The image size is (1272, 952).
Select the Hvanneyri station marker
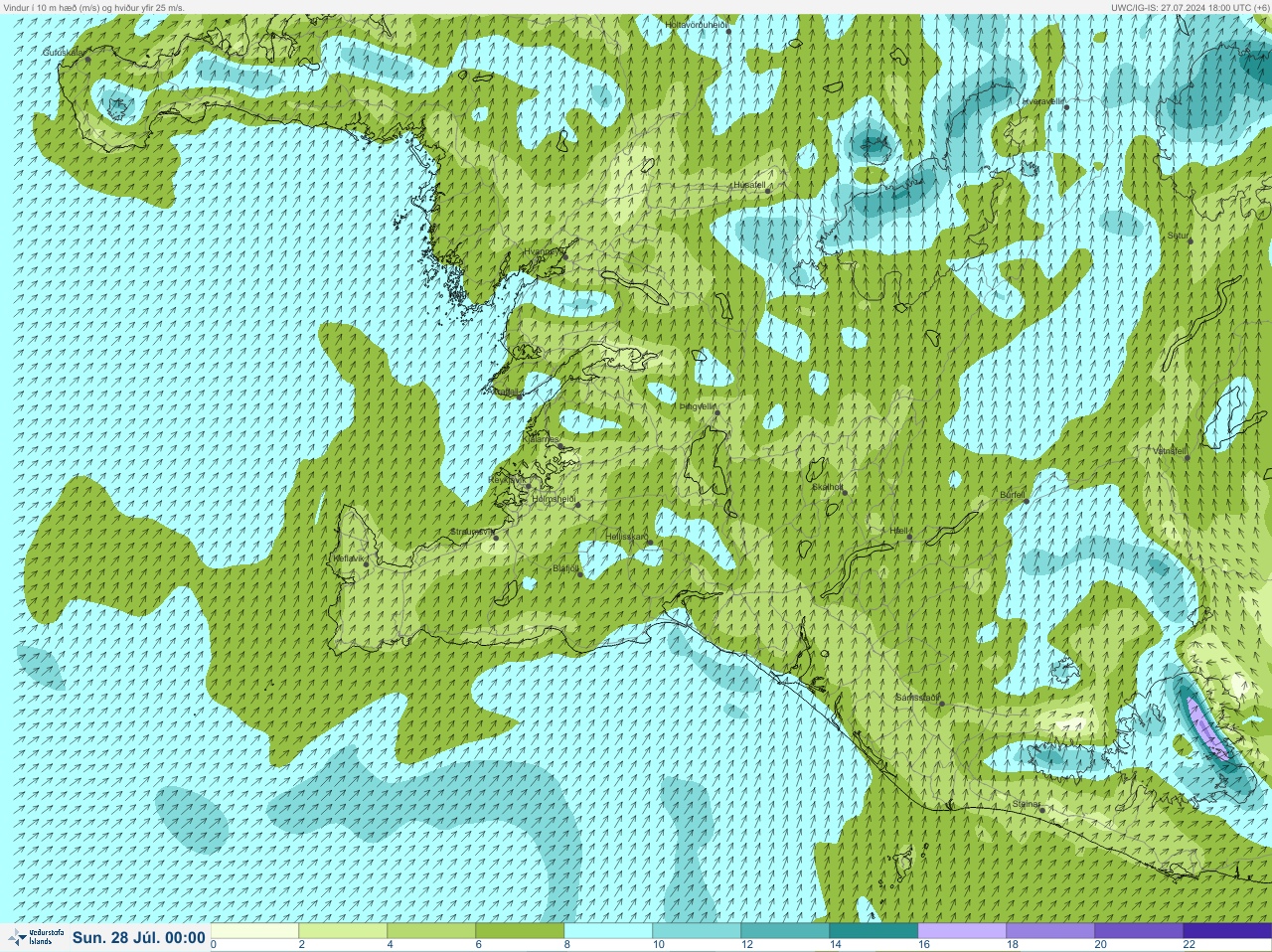pyautogui.click(x=565, y=257)
